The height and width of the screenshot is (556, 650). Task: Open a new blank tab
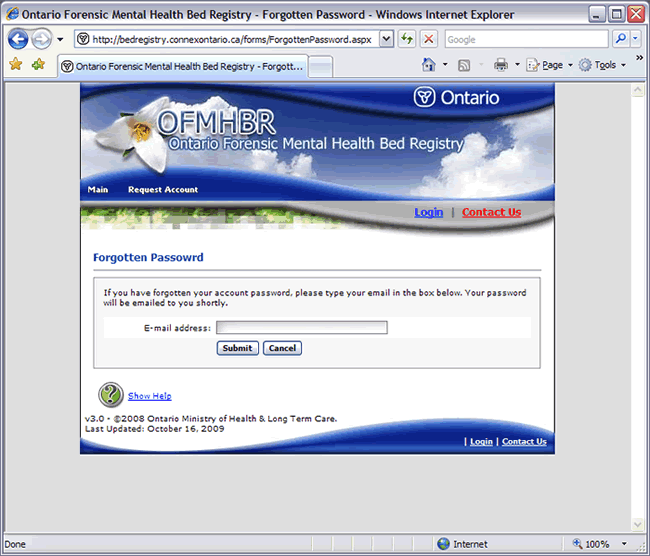(x=320, y=67)
